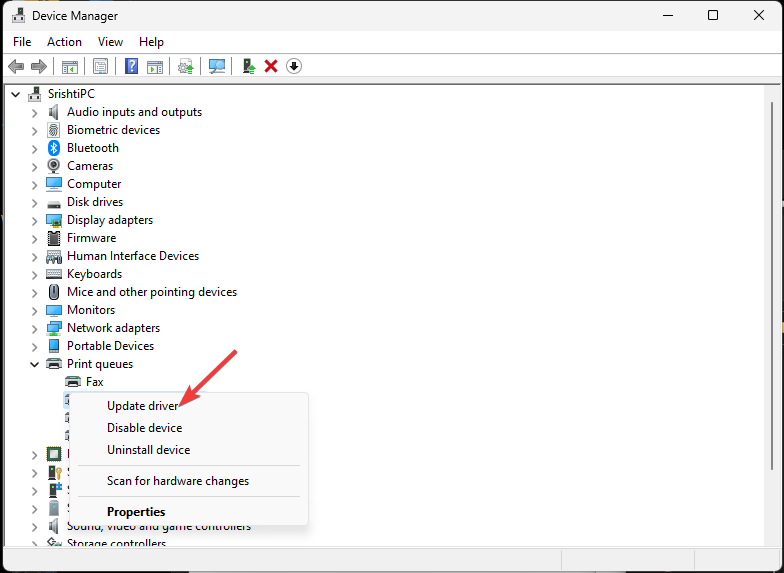Toggle the Show/Hide Action Pane toolbar icon

[155, 66]
